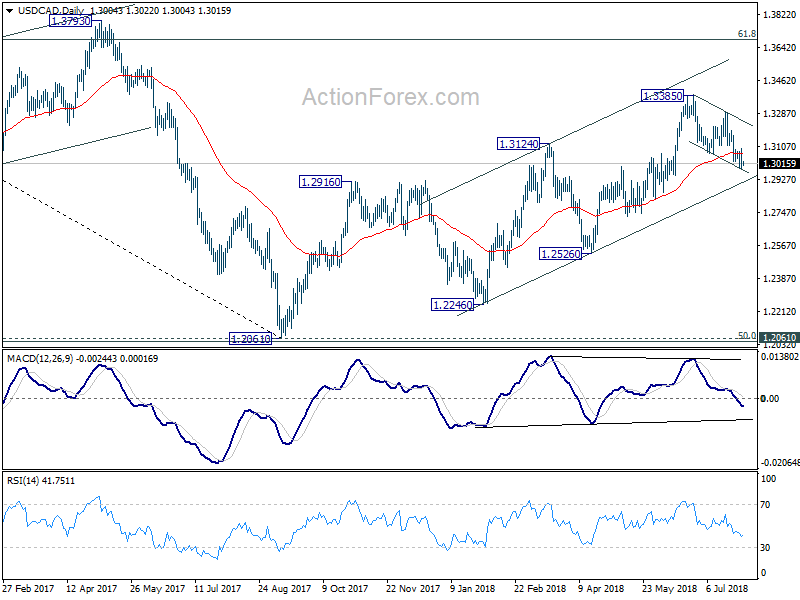The image size is (800, 600).
Task: Click the USDCAD dropdown triangle at top-left
Action: click(x=9, y=11)
